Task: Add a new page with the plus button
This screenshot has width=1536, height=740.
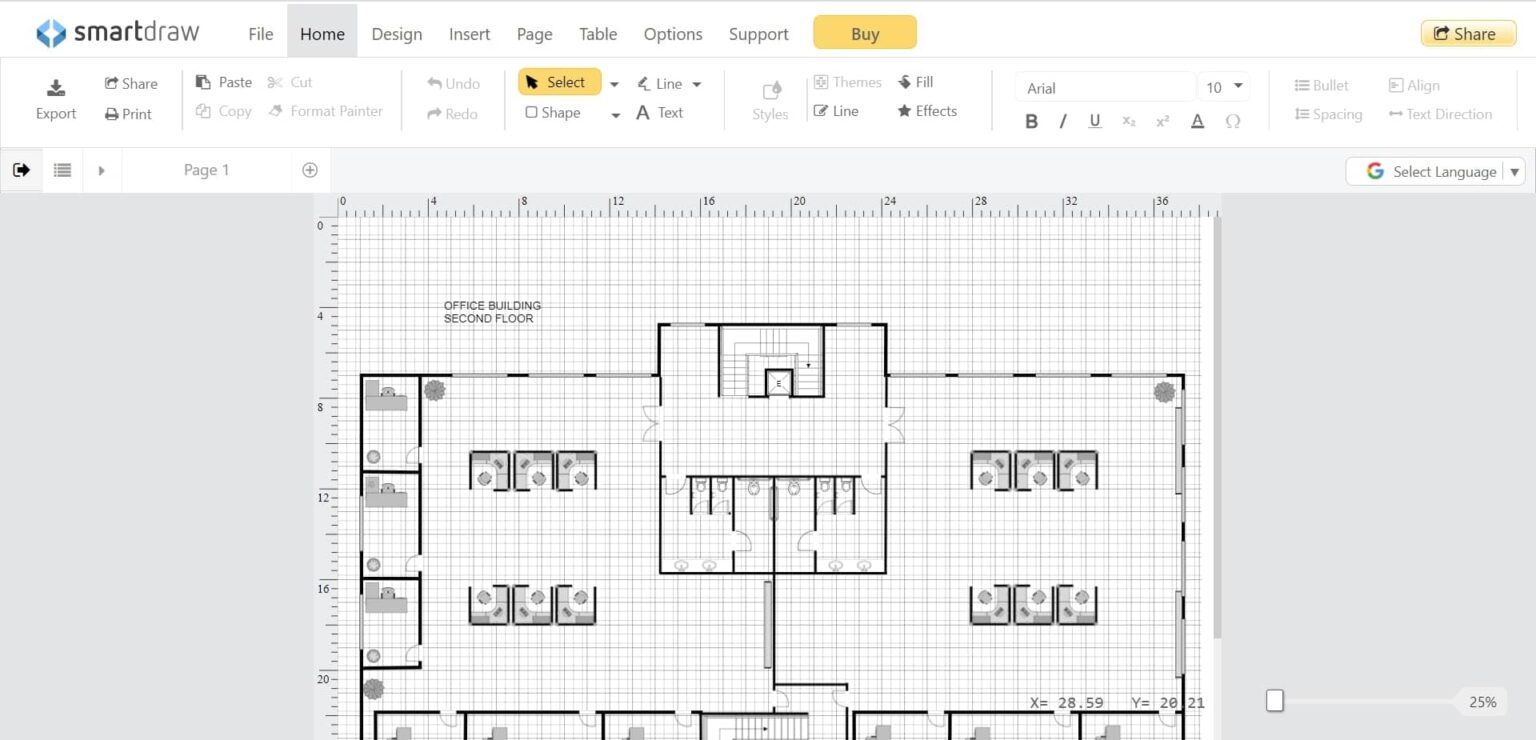Action: point(310,170)
